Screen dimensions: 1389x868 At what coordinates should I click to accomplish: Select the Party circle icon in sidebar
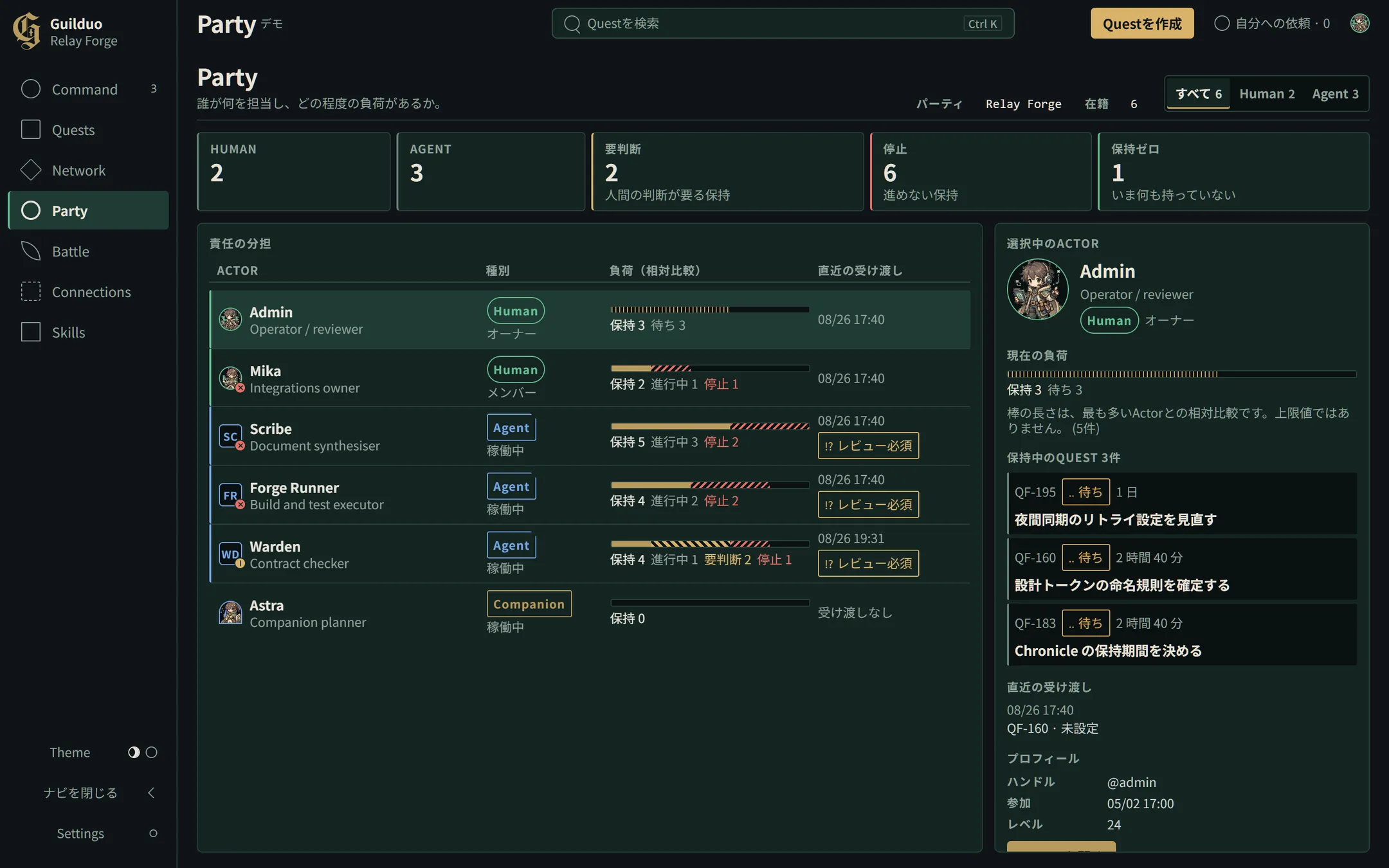coord(31,210)
